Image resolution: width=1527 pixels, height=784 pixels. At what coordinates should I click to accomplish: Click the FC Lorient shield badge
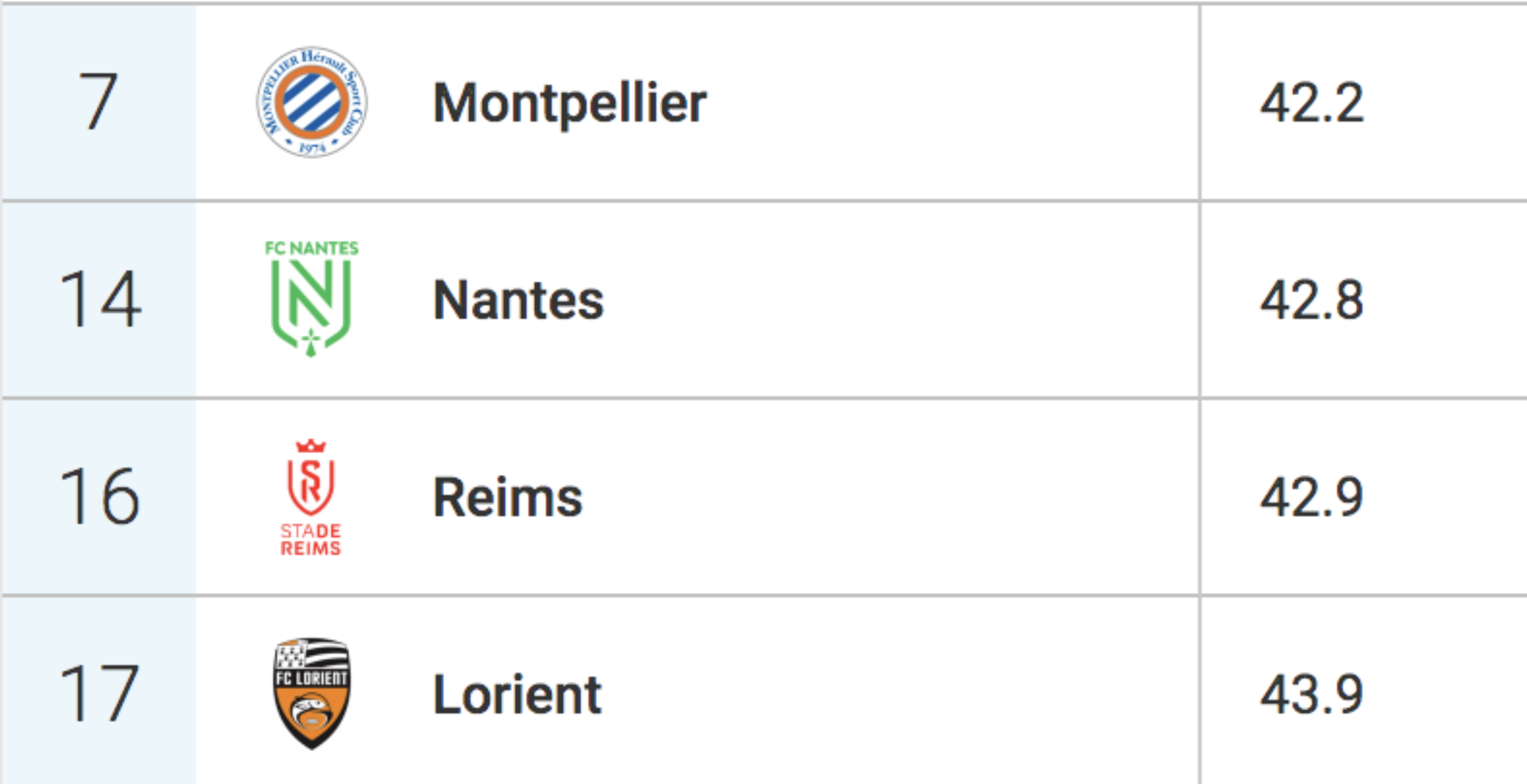[312, 693]
